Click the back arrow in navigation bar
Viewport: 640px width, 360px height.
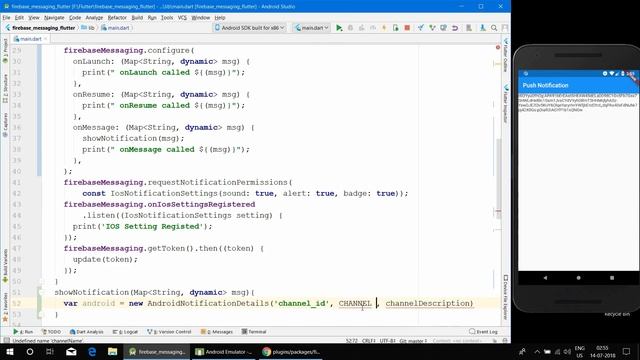[x=7, y=28]
